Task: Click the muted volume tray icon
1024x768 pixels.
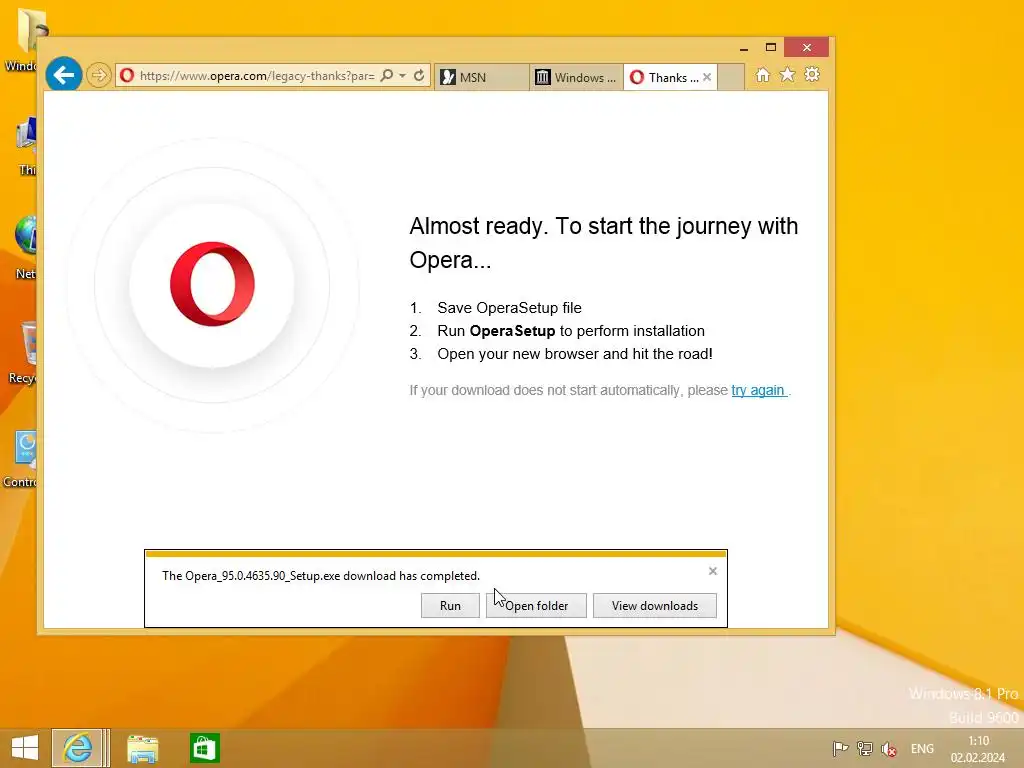Action: 888,749
